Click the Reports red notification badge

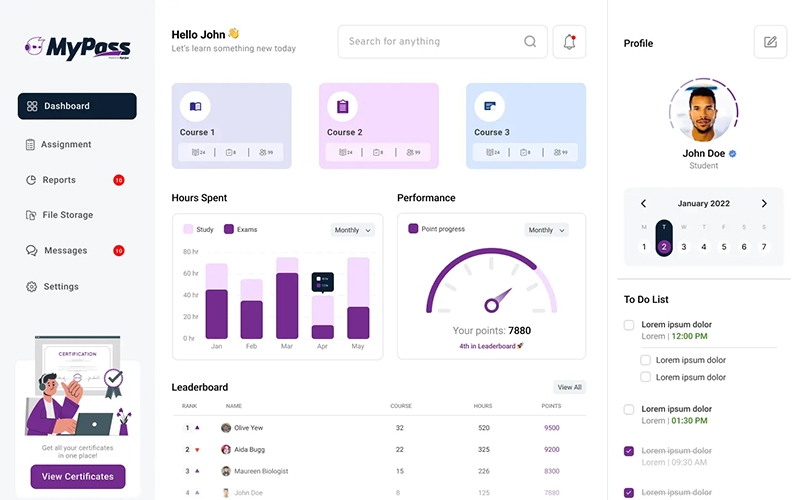(x=118, y=180)
